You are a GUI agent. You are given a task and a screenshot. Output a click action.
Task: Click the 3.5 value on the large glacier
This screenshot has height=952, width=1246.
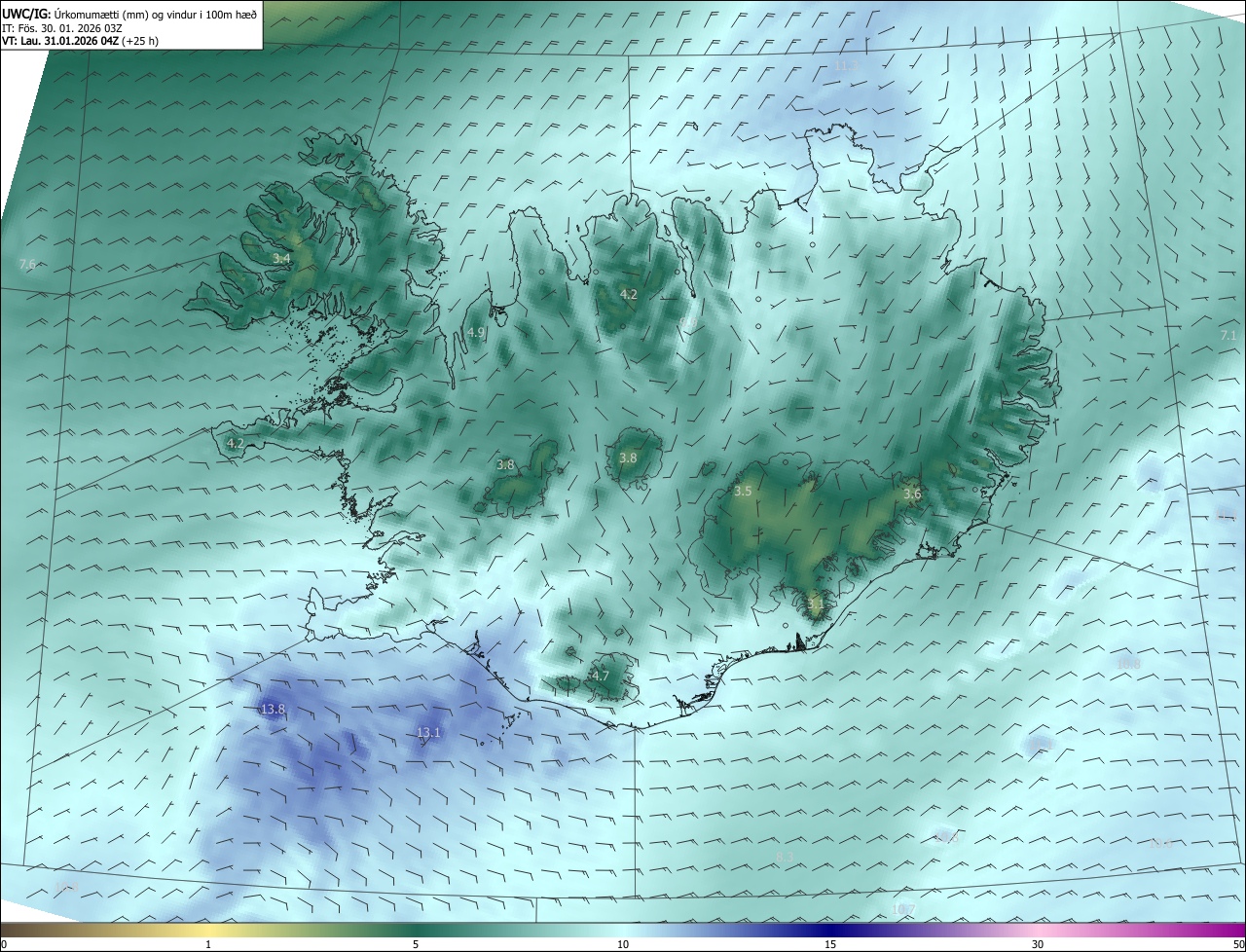[x=743, y=492]
